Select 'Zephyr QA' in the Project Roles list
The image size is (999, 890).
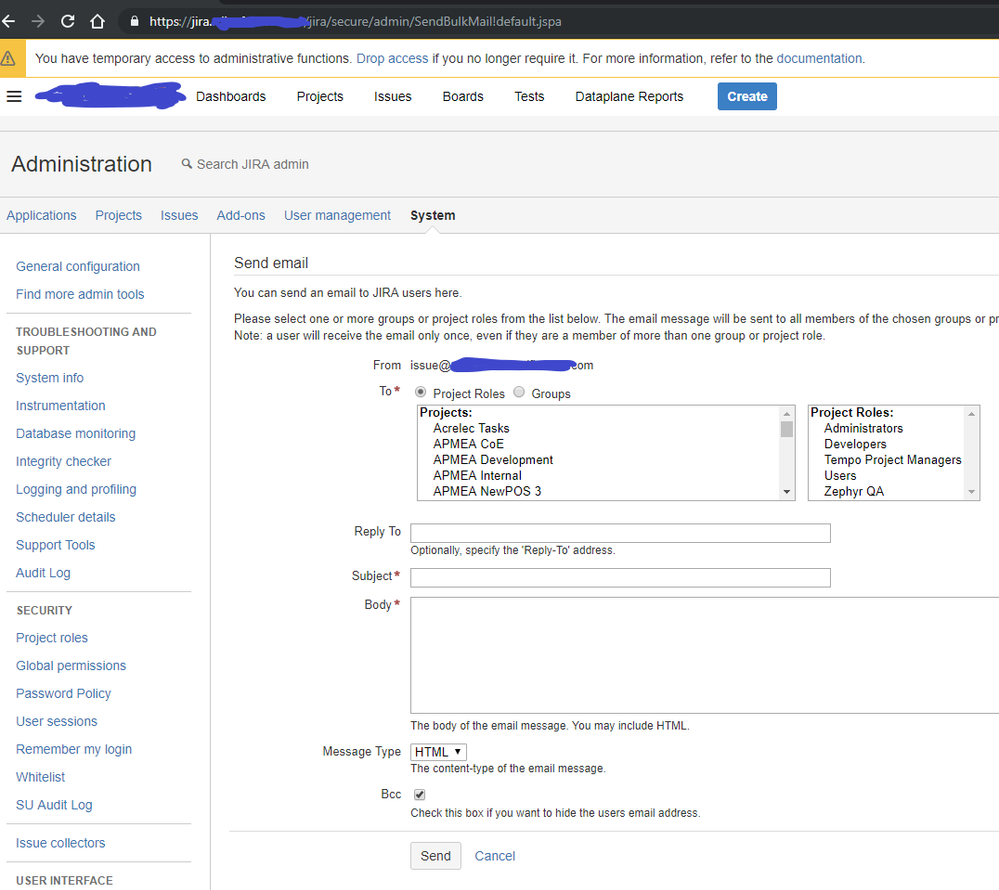pyautogui.click(x=854, y=492)
